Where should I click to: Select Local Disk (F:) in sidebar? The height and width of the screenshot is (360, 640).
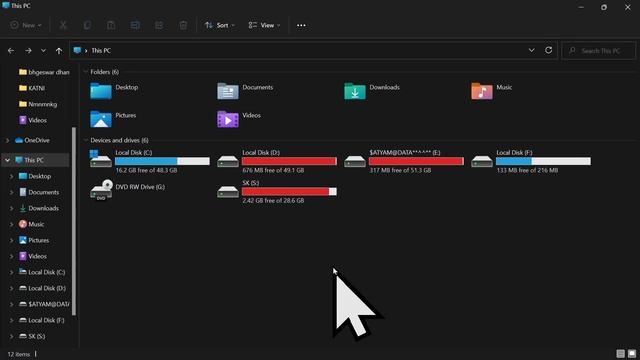pos(42,320)
